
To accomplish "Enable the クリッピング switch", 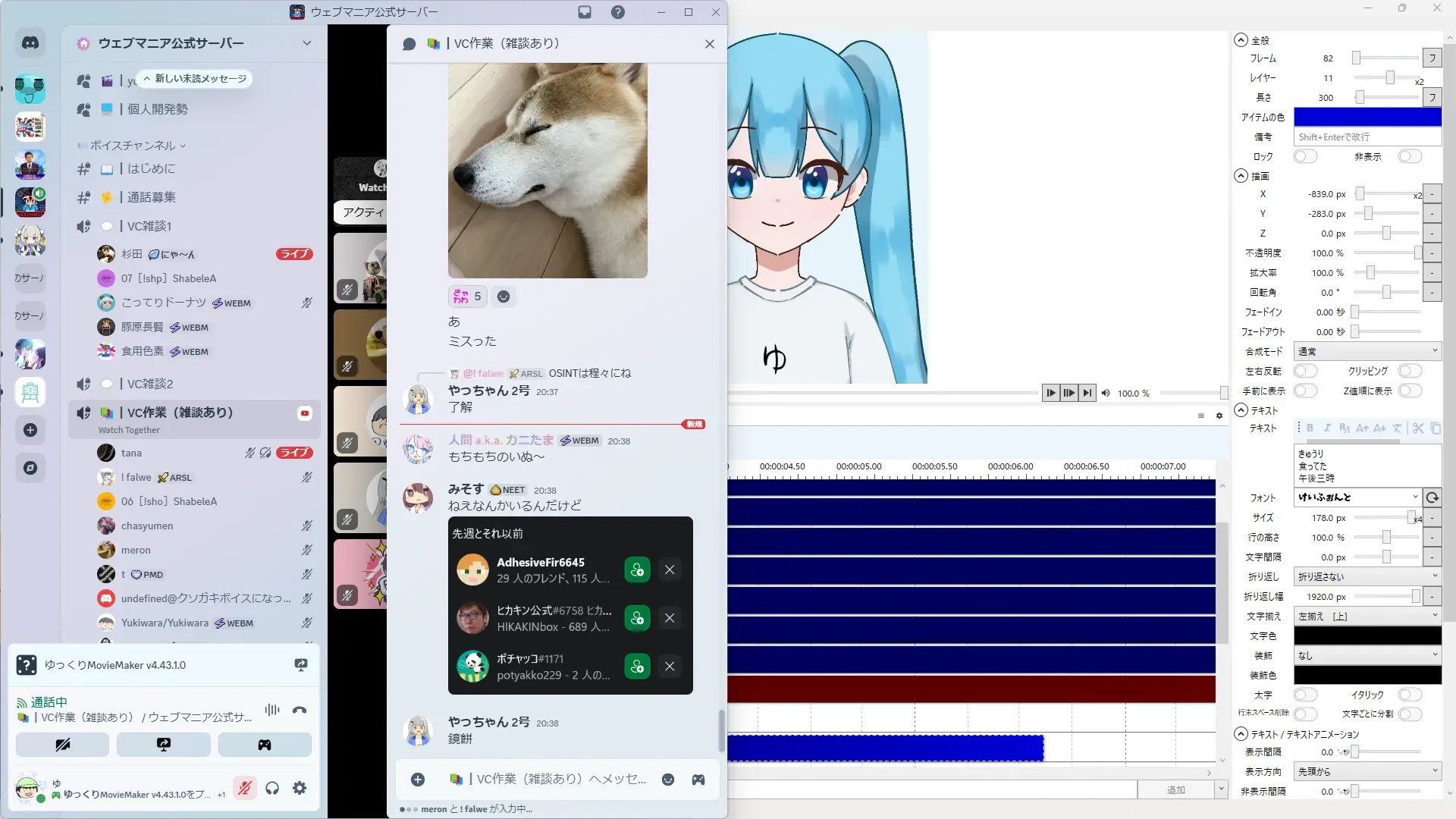I will click(1410, 371).
